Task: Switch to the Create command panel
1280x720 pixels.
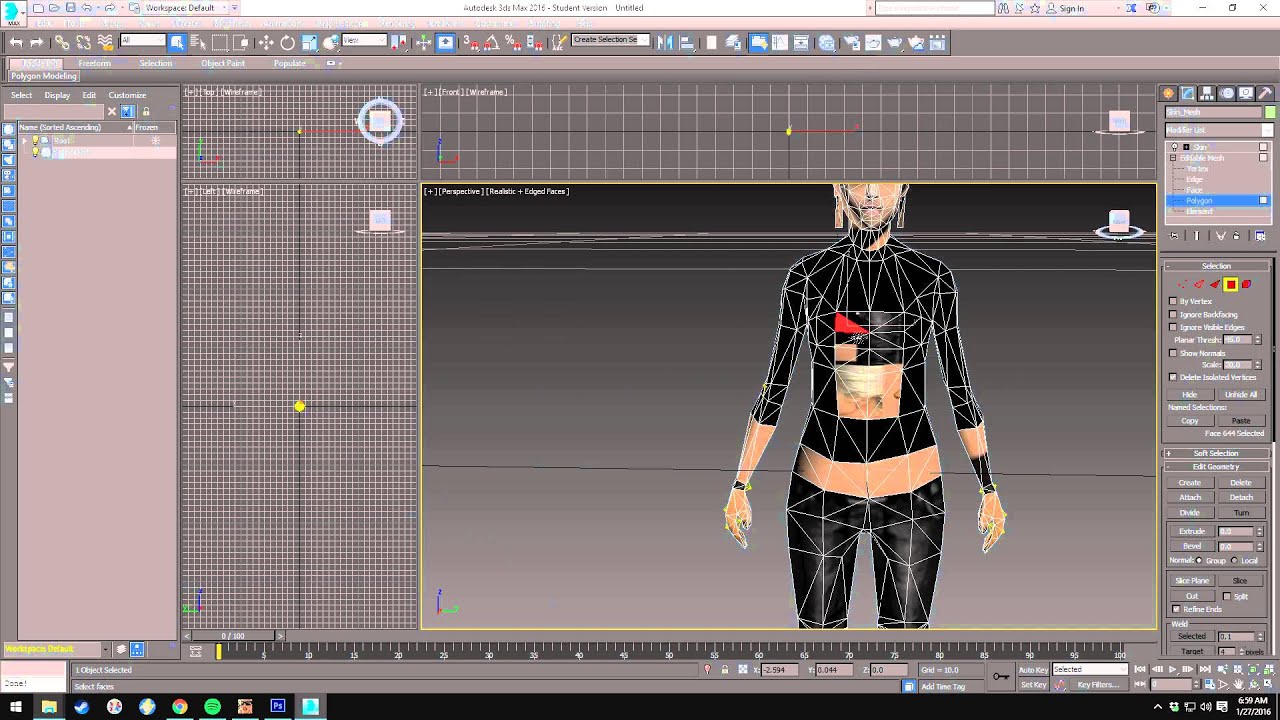Action: pos(1168,93)
